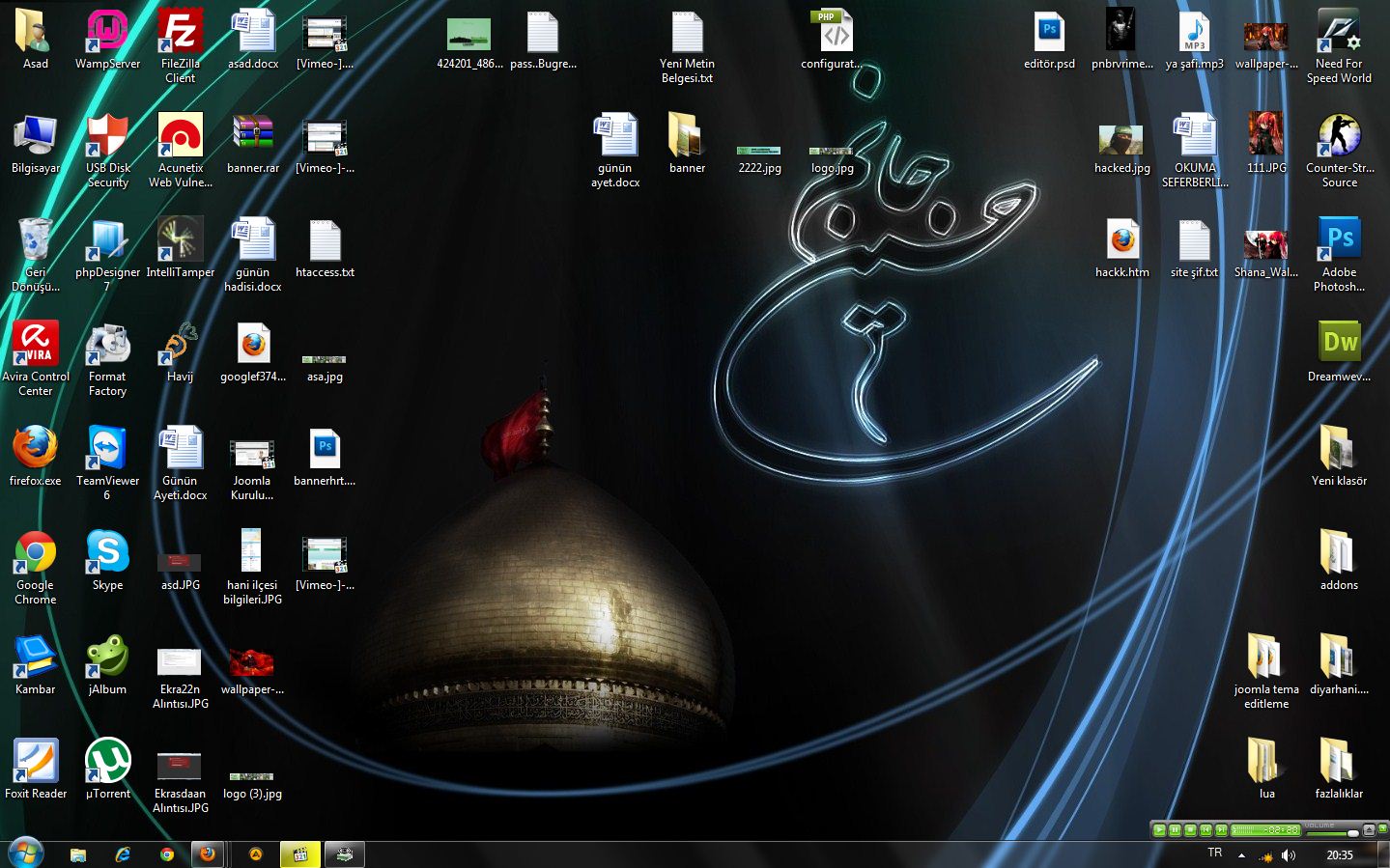Open Avira Control Center icon
The image size is (1390, 868).
pos(36,359)
